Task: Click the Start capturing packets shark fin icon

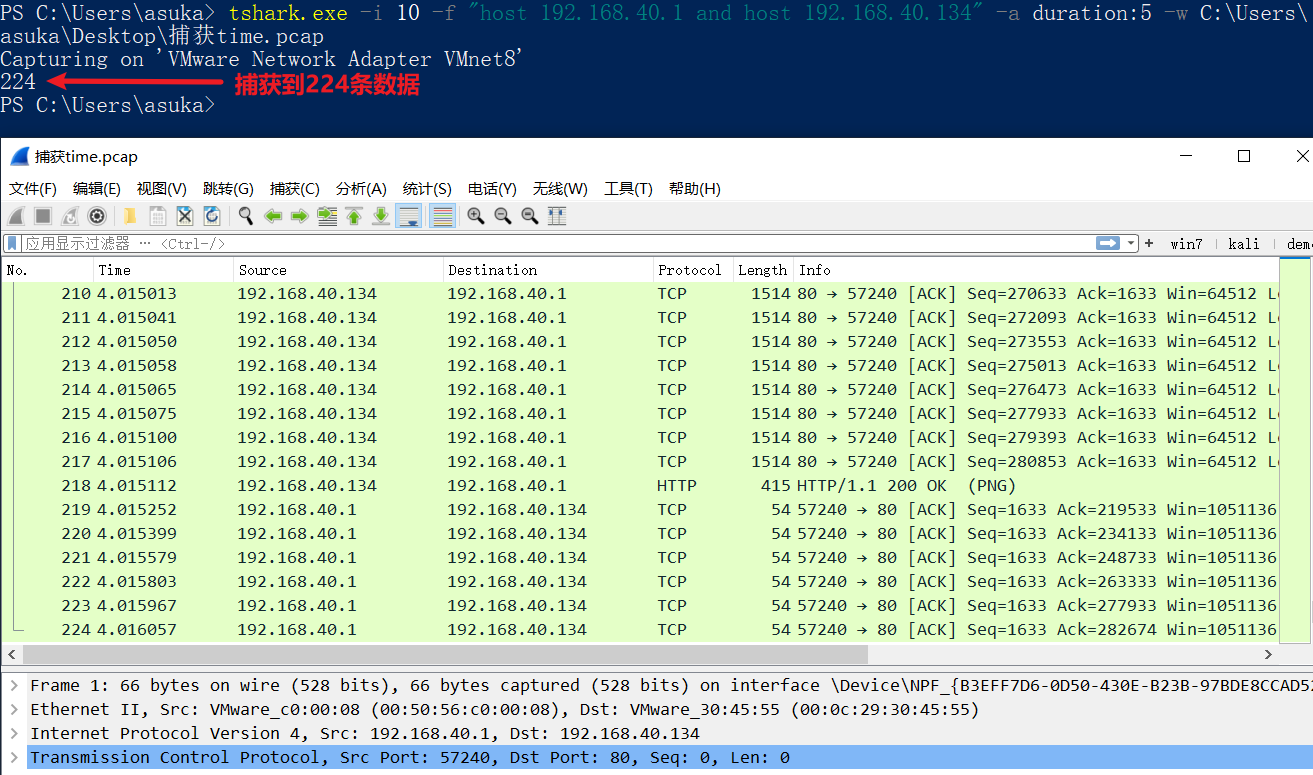Action: click(x=16, y=216)
